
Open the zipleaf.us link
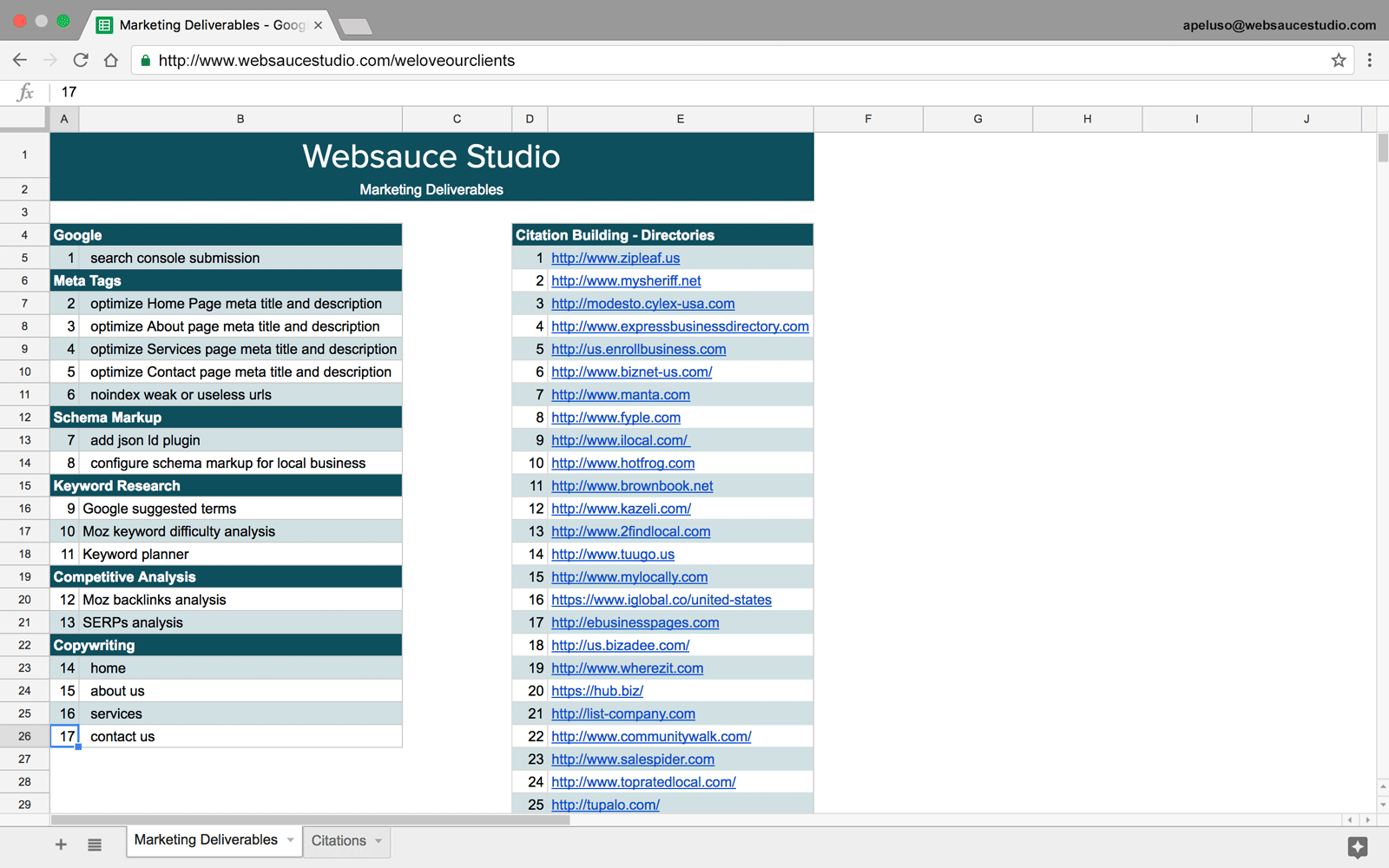pyautogui.click(x=616, y=258)
